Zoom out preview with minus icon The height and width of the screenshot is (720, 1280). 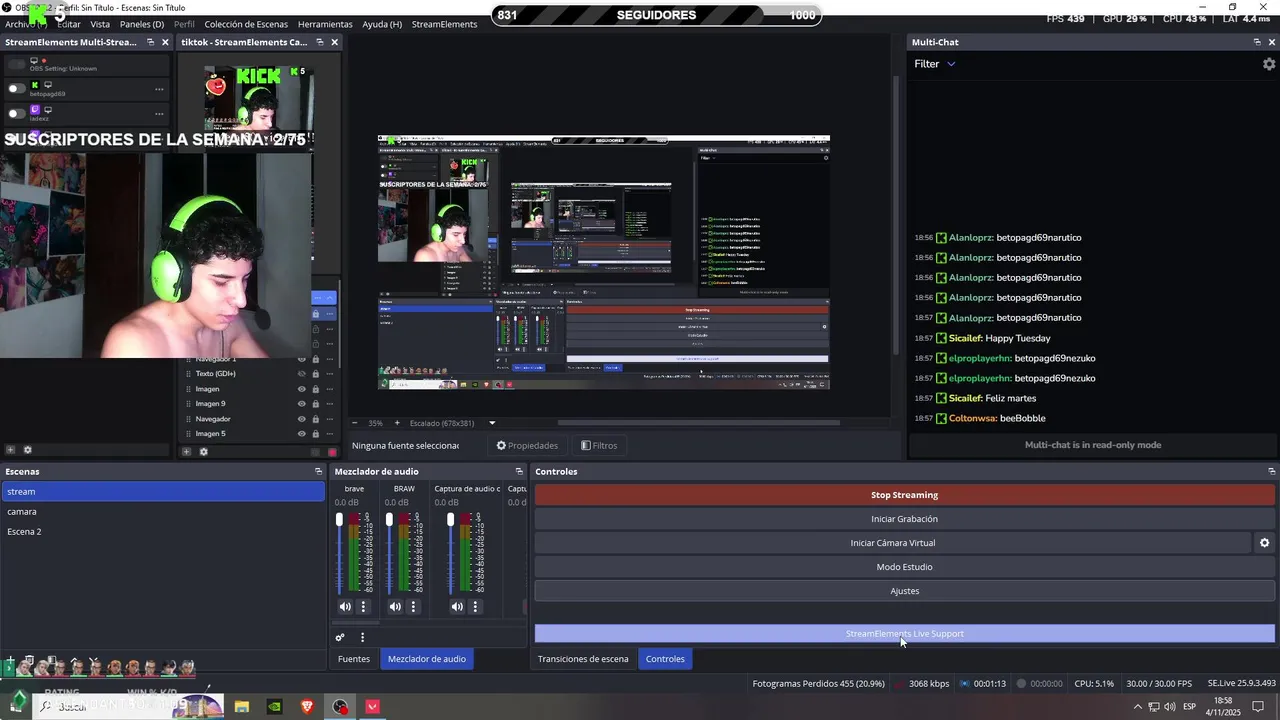tap(354, 423)
